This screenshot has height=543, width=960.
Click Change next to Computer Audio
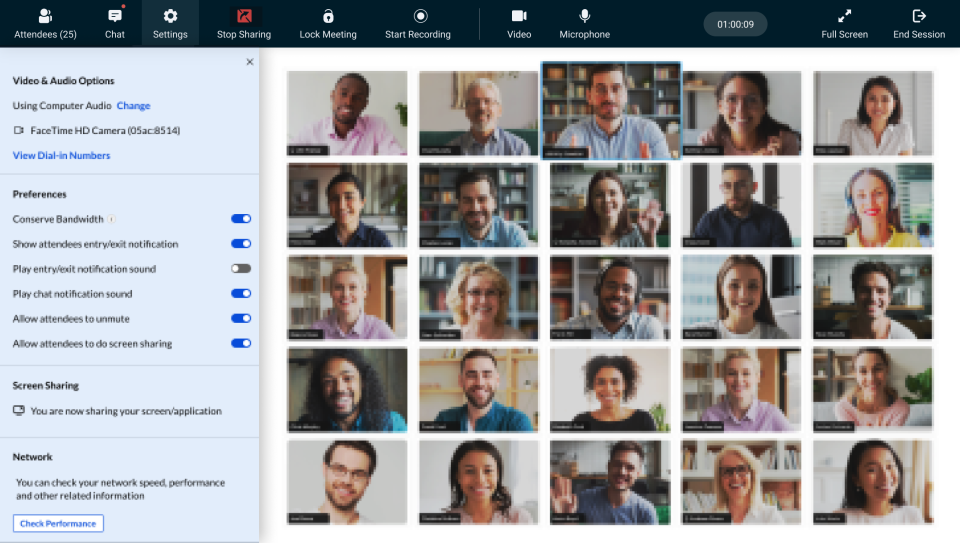click(x=133, y=105)
